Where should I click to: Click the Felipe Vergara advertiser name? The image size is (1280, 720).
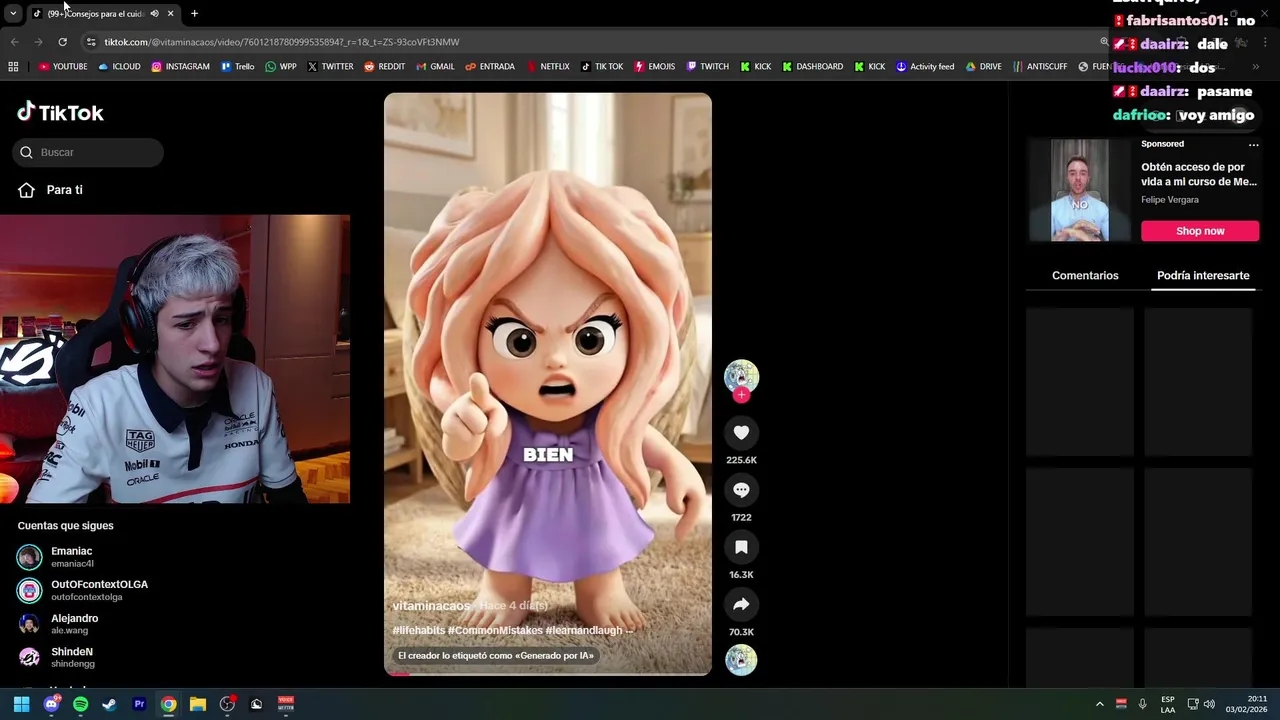click(1170, 200)
